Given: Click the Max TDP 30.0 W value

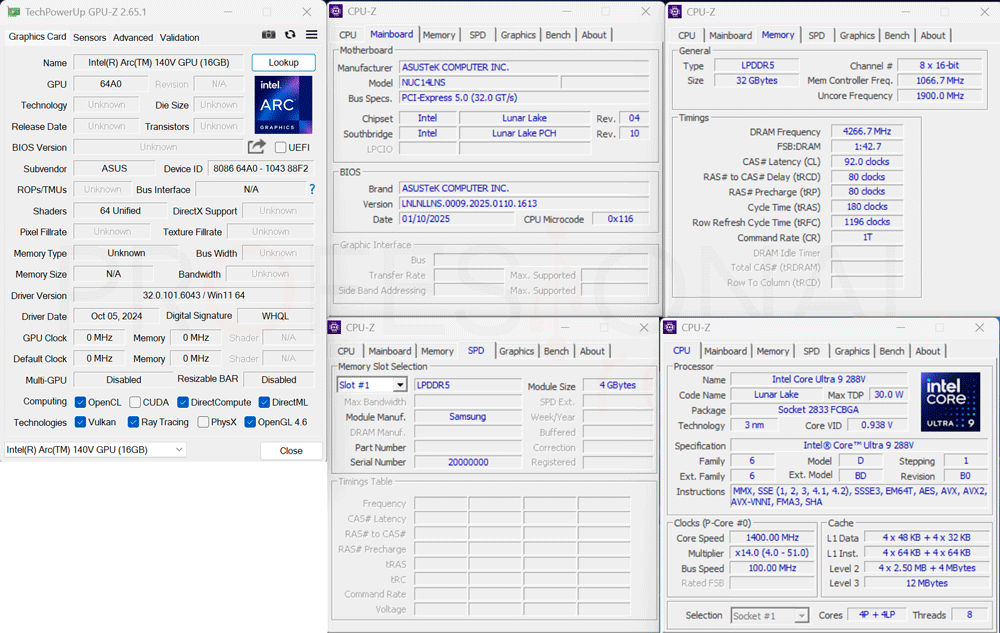Looking at the screenshot, I should coord(888,395).
